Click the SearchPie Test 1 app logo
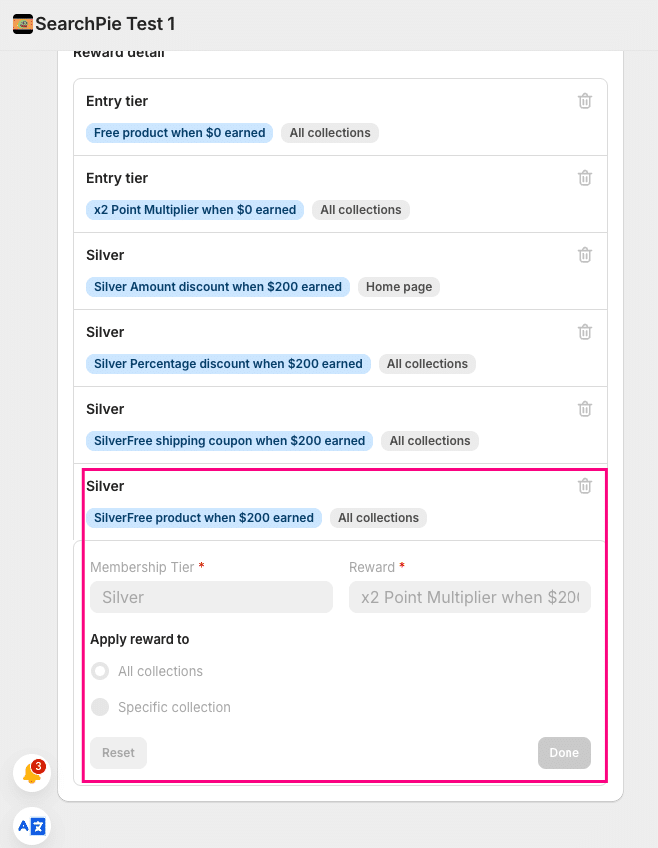 pos(23,24)
